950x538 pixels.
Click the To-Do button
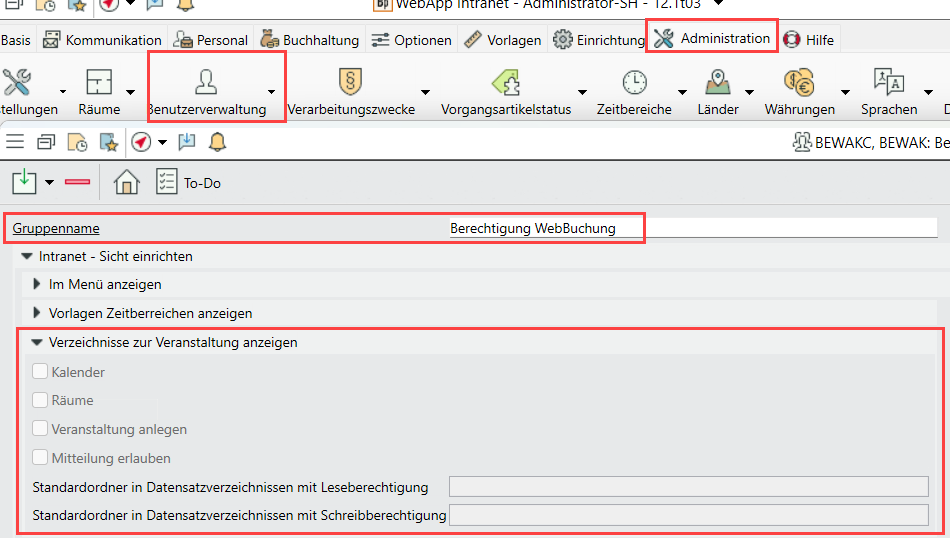[x=189, y=183]
